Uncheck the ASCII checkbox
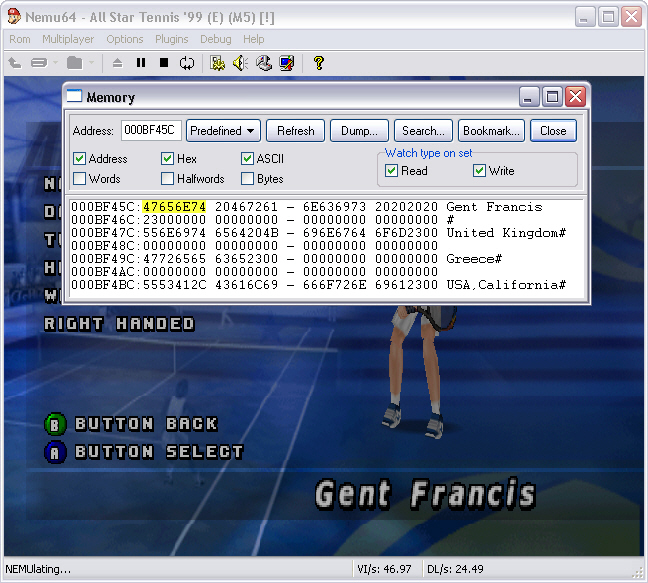 pyautogui.click(x=247, y=159)
